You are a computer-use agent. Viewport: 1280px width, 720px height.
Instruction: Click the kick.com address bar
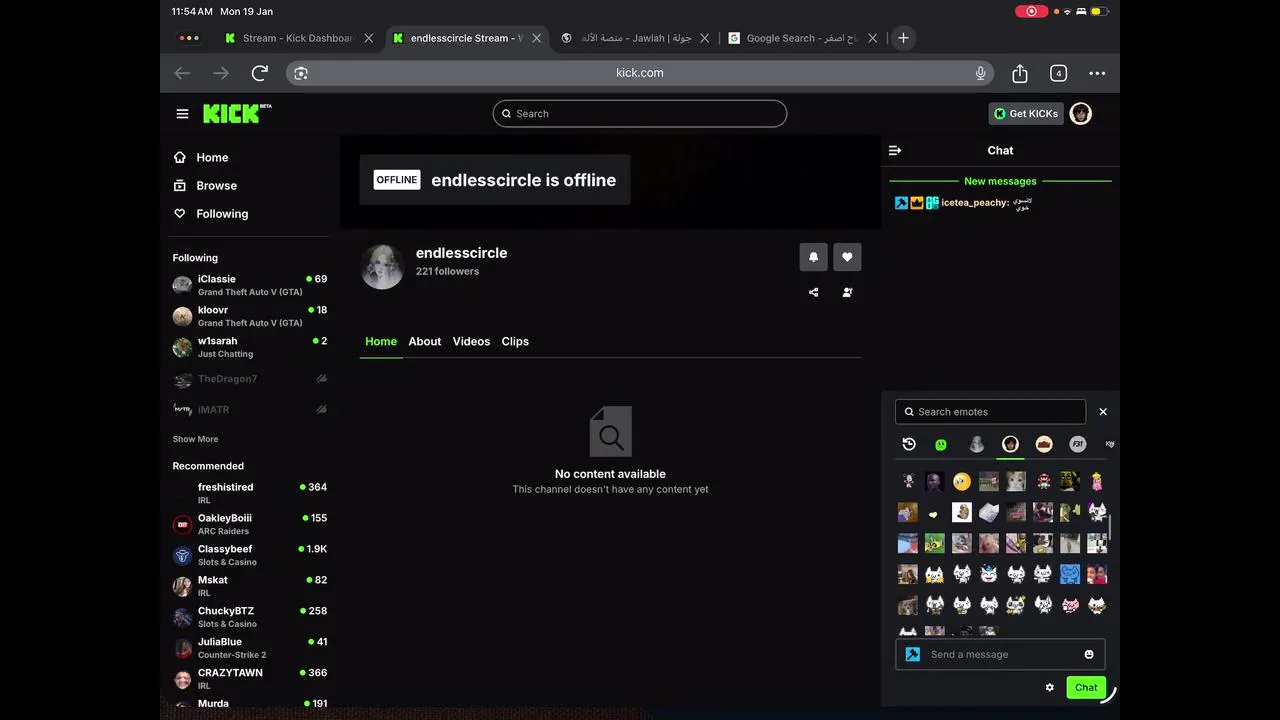[640, 73]
